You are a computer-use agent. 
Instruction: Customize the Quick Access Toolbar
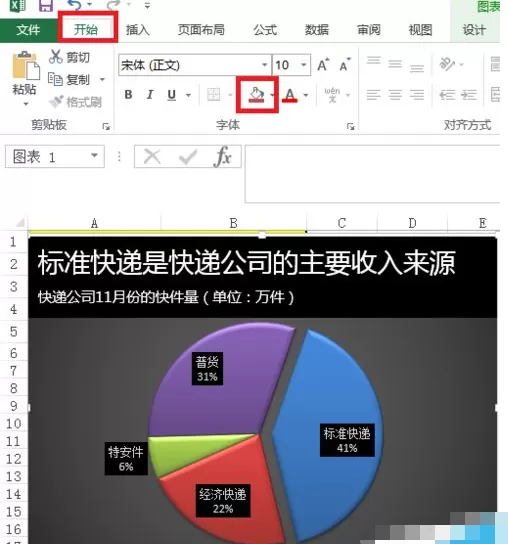[147, 6]
